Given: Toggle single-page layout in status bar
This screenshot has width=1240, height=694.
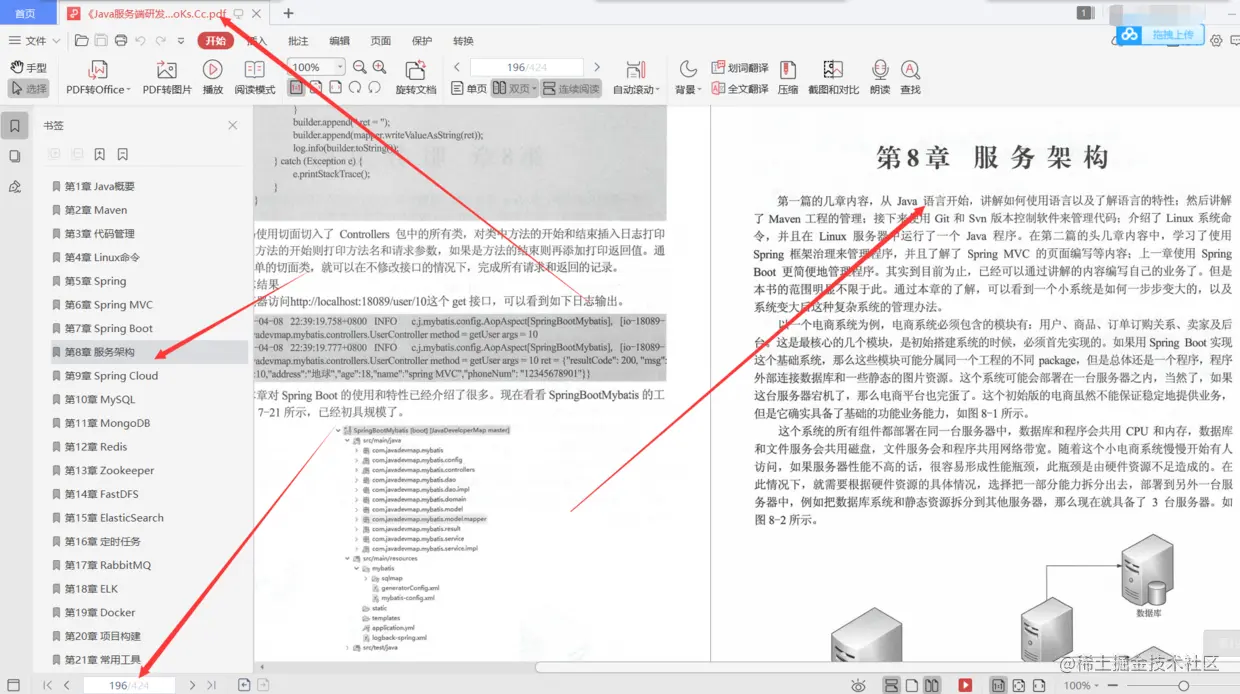Looking at the screenshot, I should (x=911, y=685).
